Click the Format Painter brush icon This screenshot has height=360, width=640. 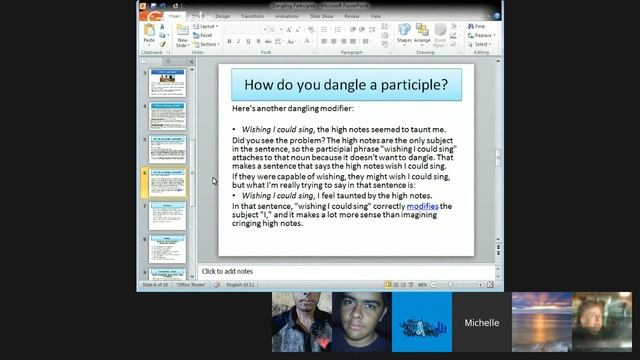point(162,44)
